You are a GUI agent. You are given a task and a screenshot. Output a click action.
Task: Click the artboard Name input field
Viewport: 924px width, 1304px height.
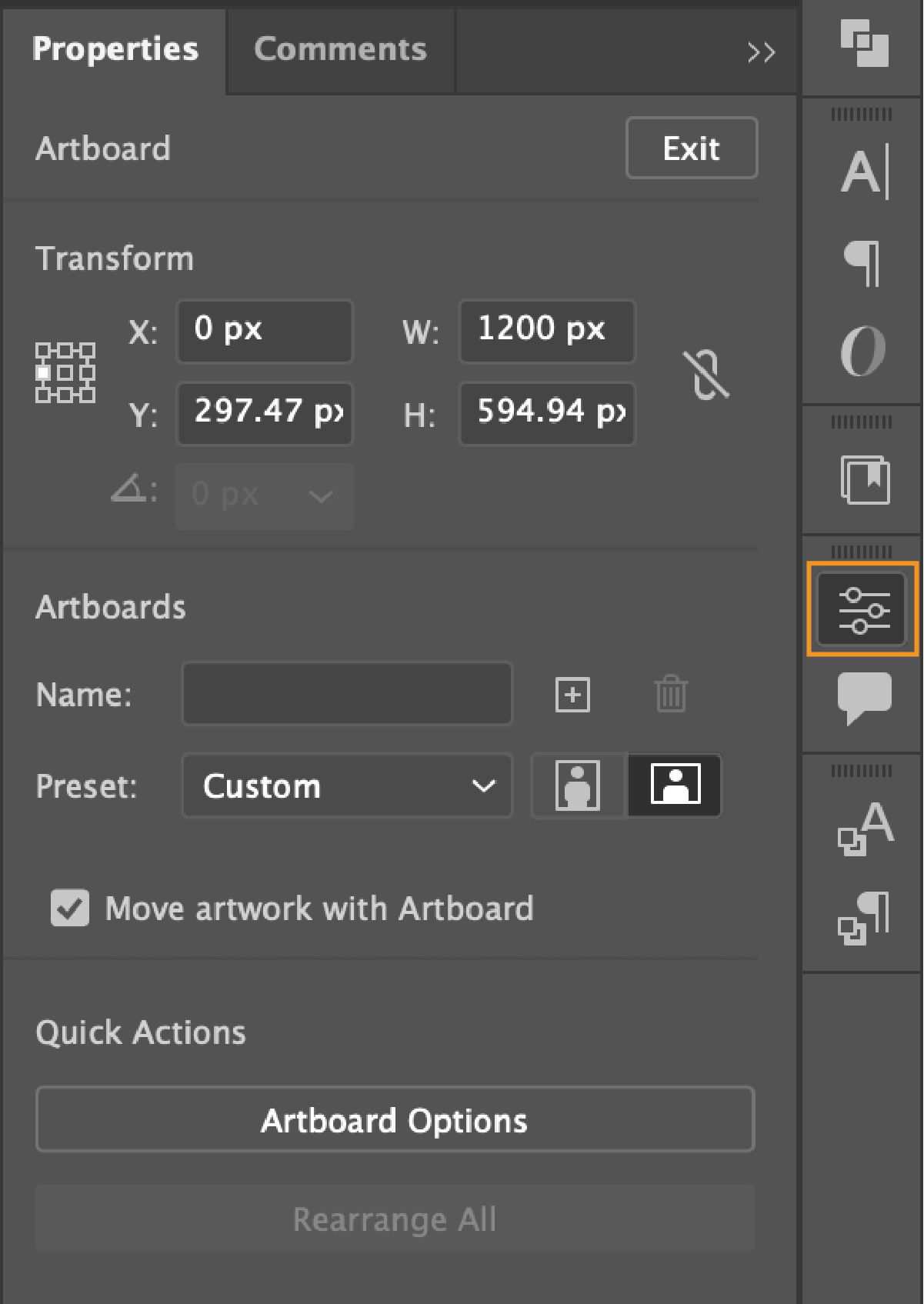(347, 694)
